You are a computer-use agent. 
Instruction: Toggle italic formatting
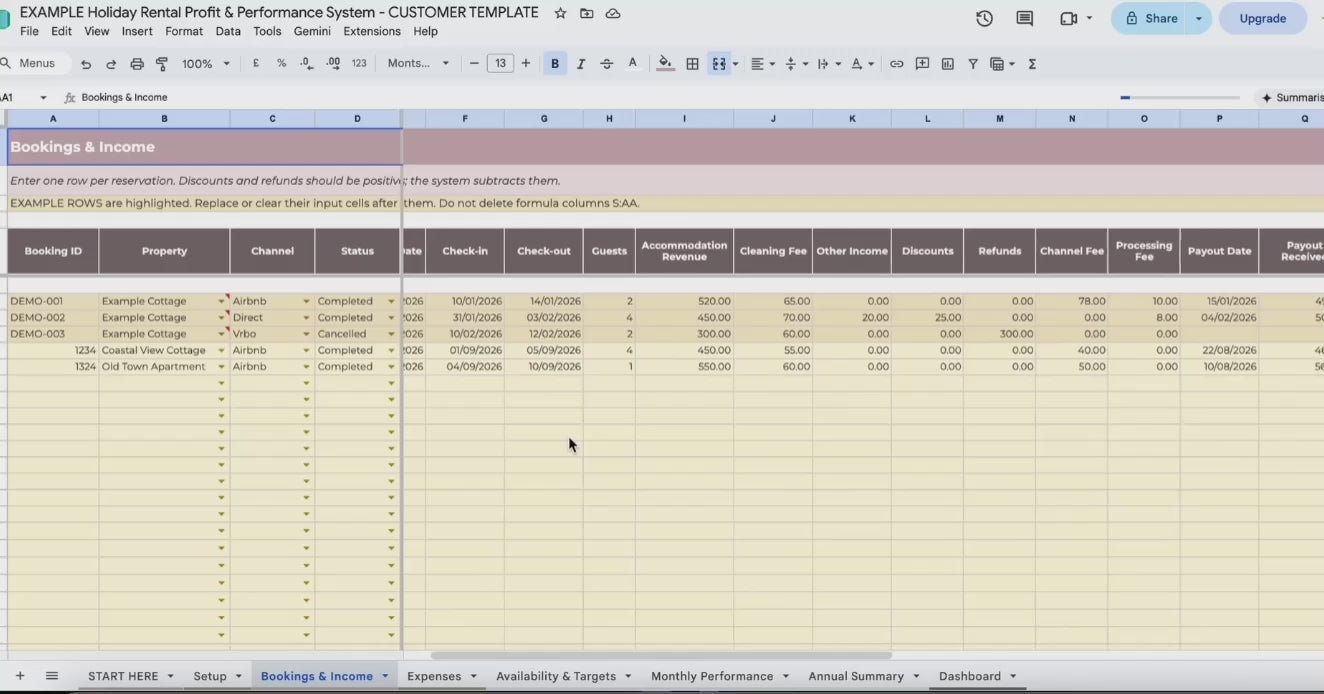(x=580, y=63)
